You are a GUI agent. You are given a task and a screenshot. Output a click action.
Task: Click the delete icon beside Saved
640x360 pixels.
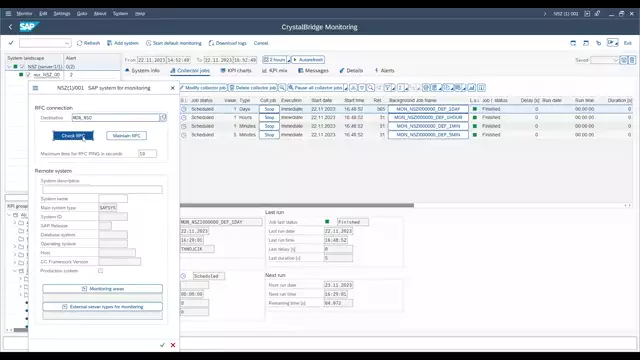(x=632, y=60)
